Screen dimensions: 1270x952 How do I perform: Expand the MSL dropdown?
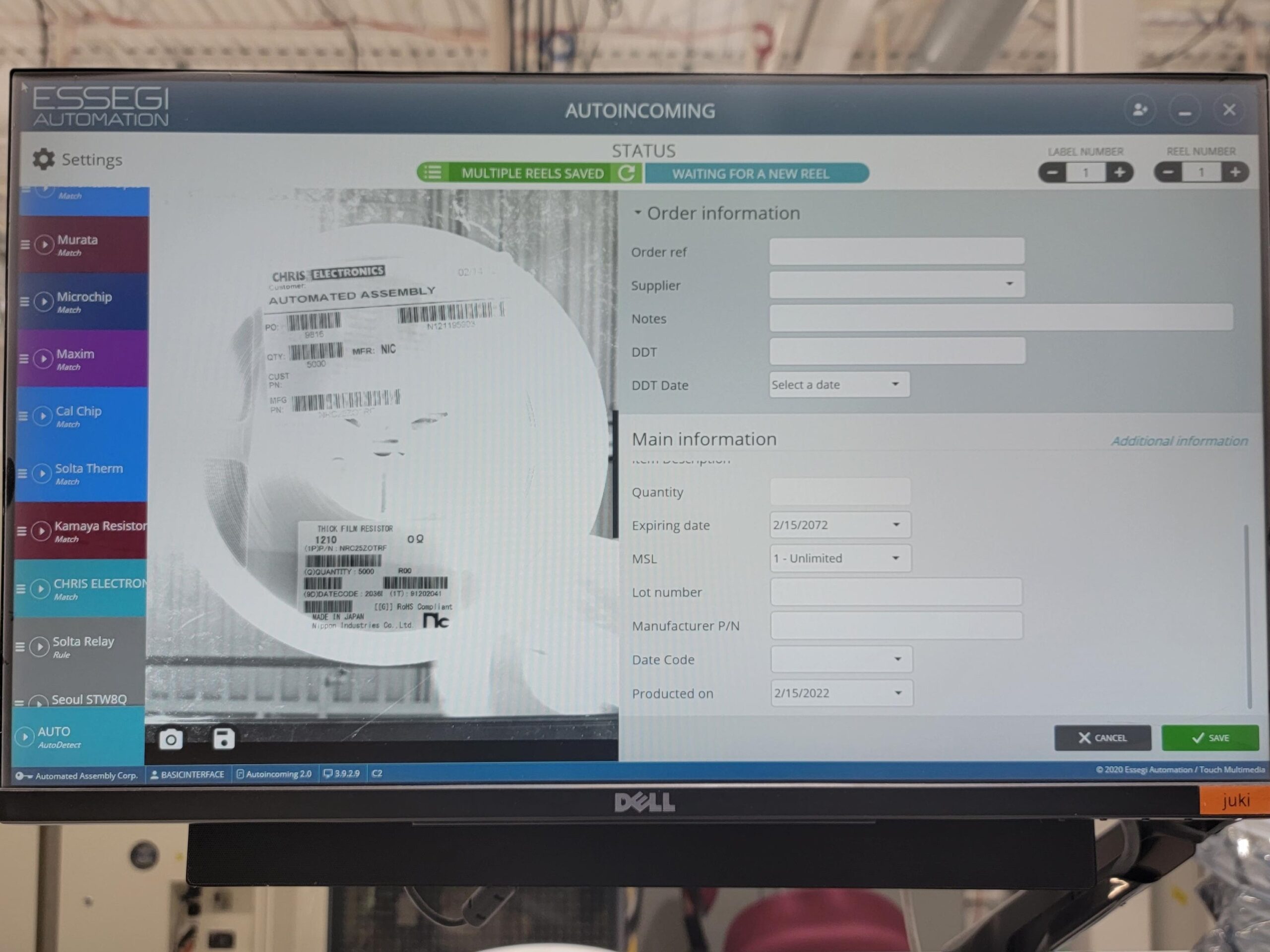point(895,558)
